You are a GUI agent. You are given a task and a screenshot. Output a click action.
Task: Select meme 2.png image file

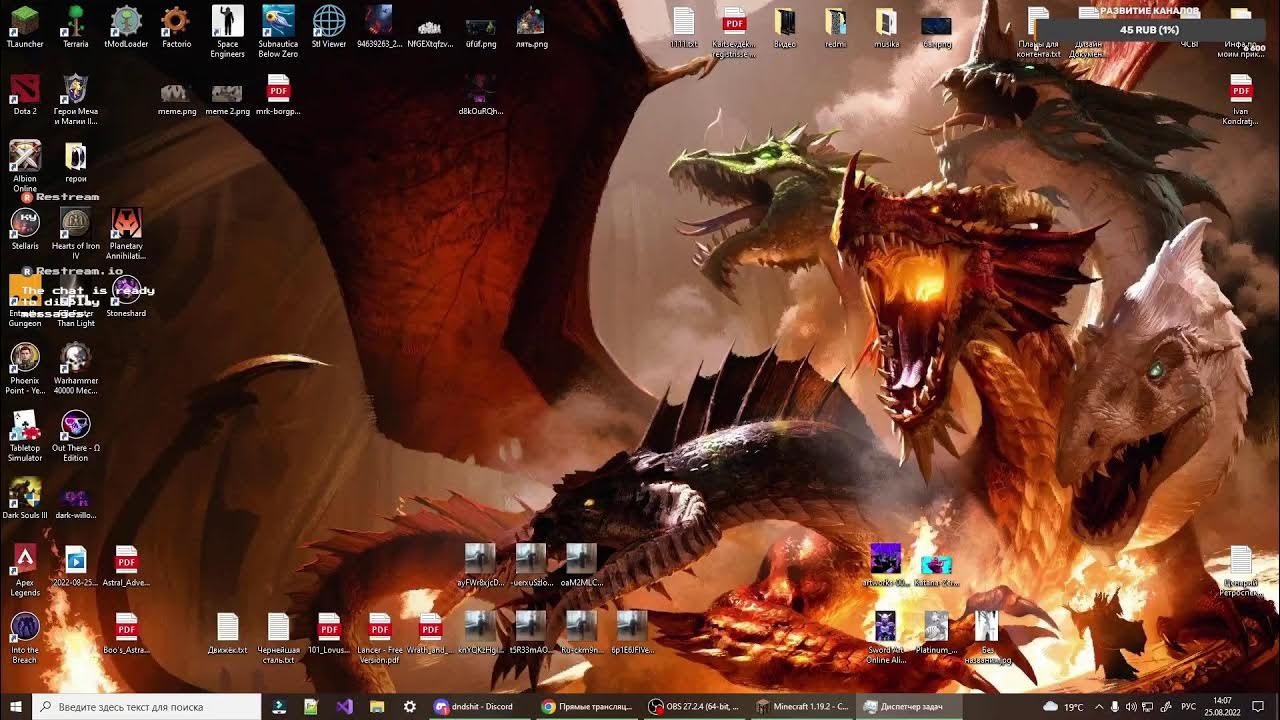pyautogui.click(x=227, y=99)
